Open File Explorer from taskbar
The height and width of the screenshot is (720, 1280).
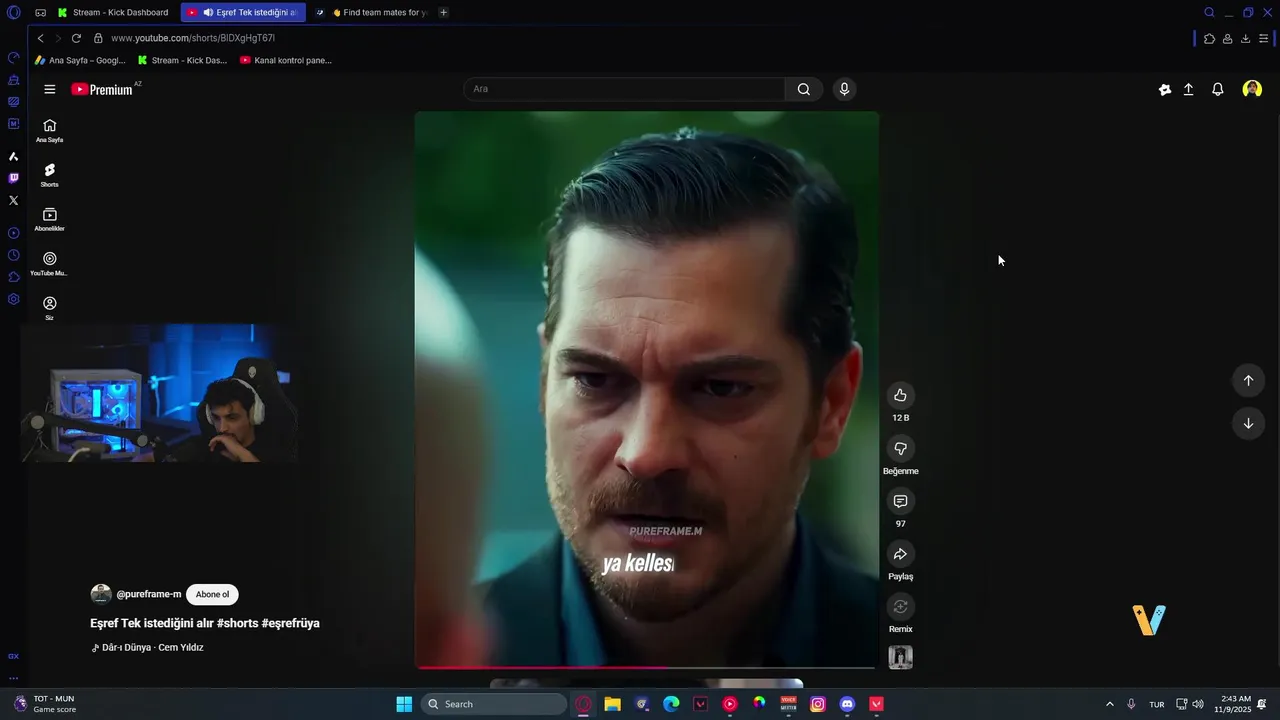(612, 704)
